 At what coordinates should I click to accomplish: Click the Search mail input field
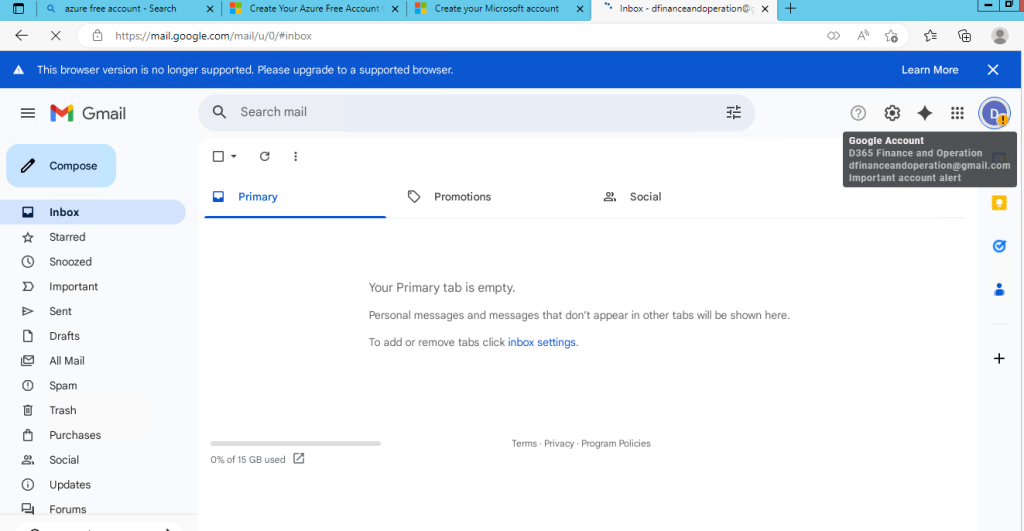pyautogui.click(x=470, y=112)
